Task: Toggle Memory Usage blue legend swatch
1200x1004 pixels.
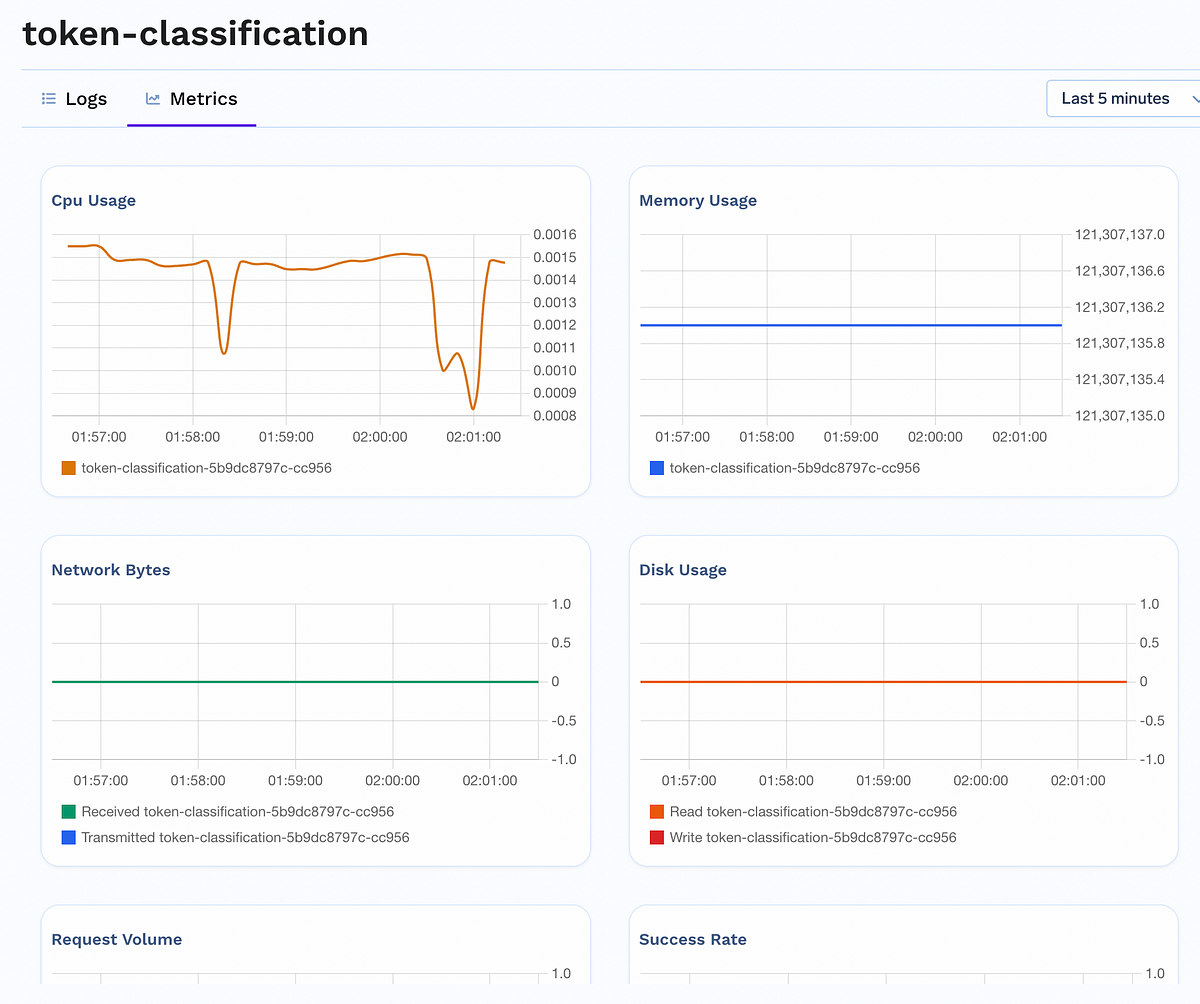Action: coord(657,468)
